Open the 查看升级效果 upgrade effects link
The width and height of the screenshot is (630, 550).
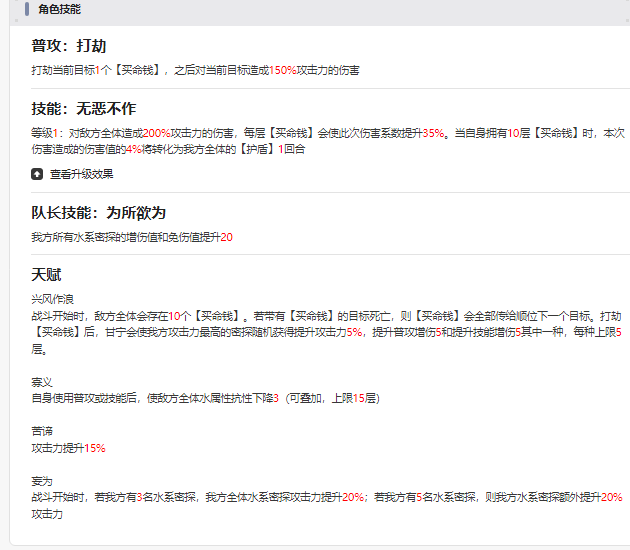coord(81,174)
